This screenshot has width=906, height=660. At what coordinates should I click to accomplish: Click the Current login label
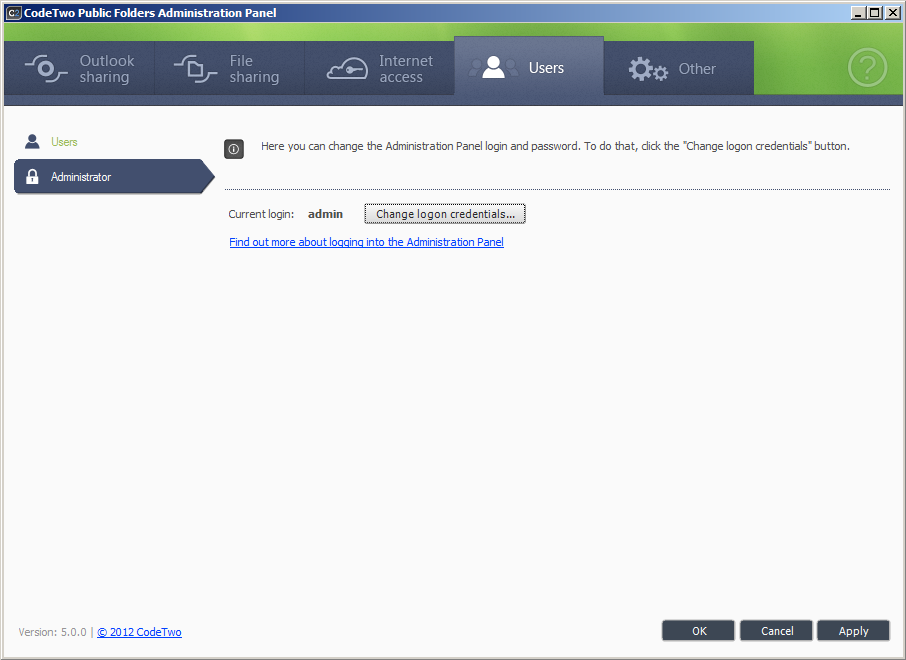point(261,214)
